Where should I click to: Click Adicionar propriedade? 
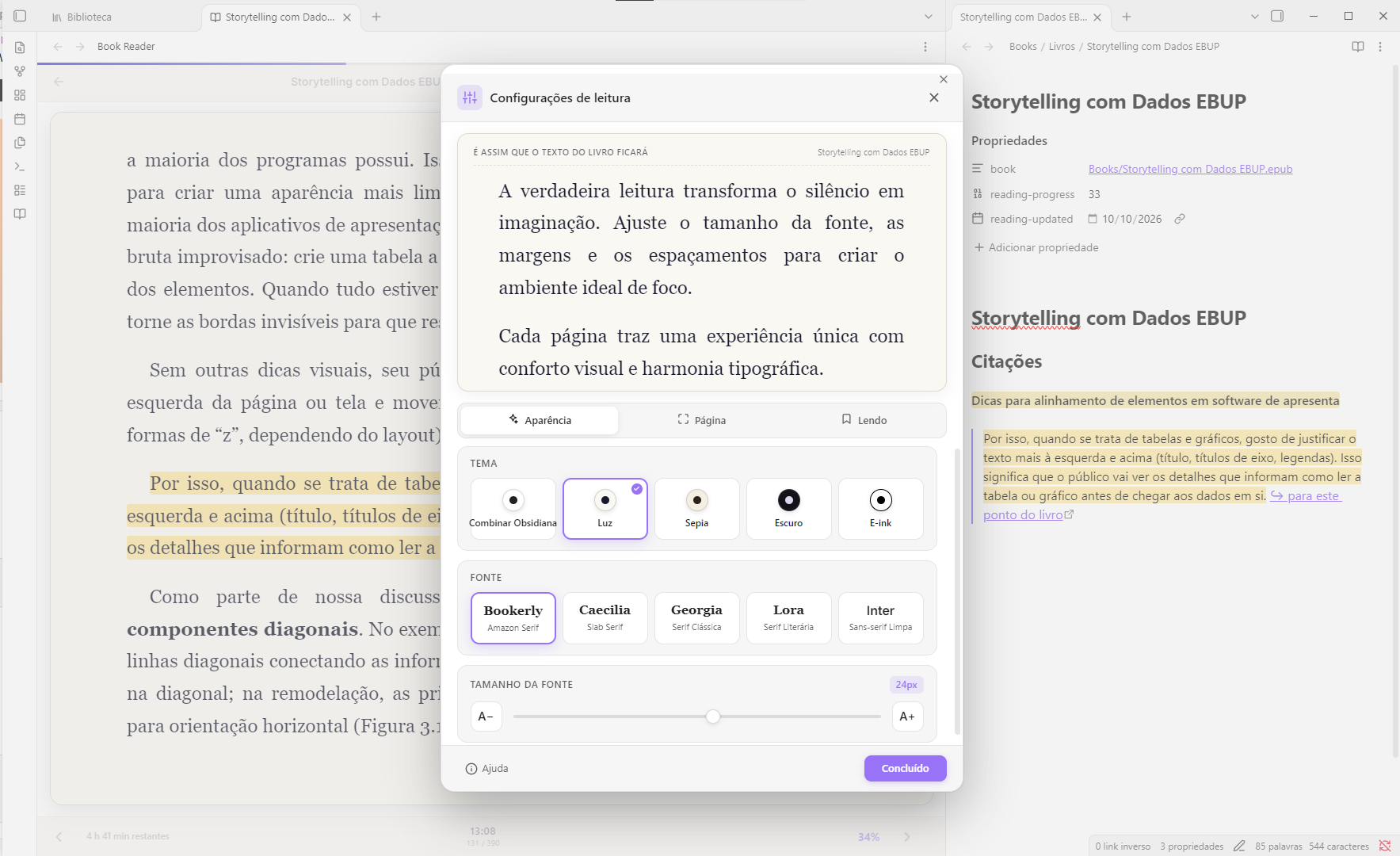[x=1036, y=247]
